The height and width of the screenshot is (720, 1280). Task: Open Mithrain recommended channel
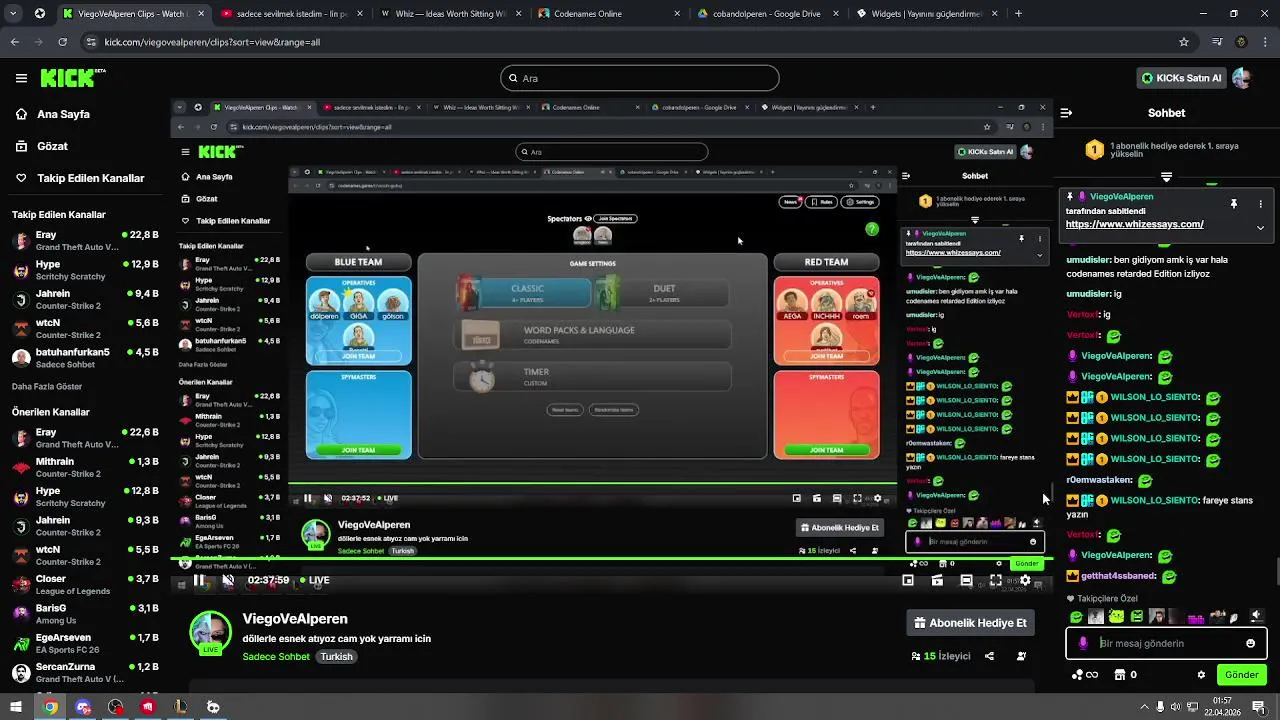click(x=85, y=467)
